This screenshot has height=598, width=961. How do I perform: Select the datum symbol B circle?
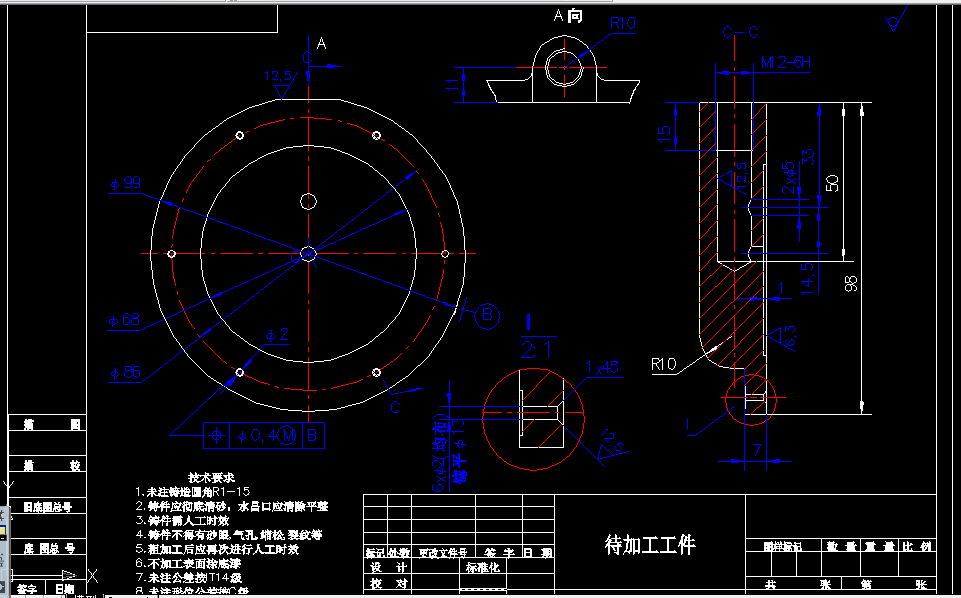[488, 315]
